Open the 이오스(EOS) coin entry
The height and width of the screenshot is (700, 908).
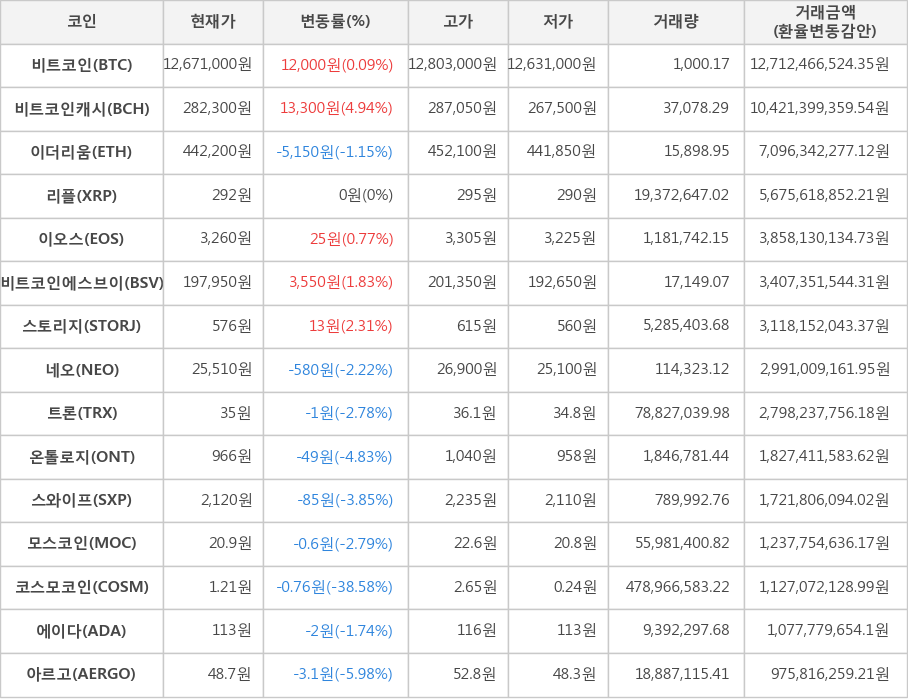pos(82,239)
